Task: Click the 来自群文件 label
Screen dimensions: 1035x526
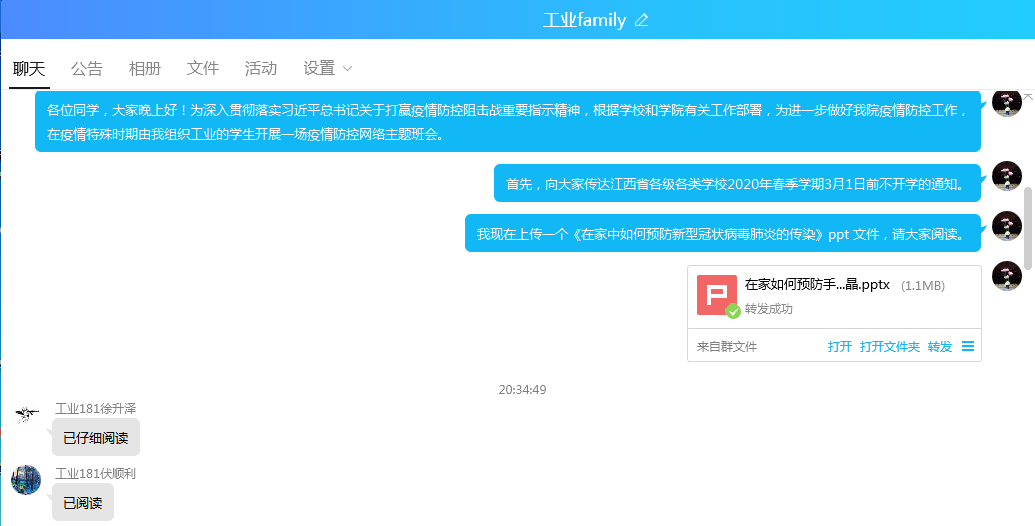Action: [727, 346]
